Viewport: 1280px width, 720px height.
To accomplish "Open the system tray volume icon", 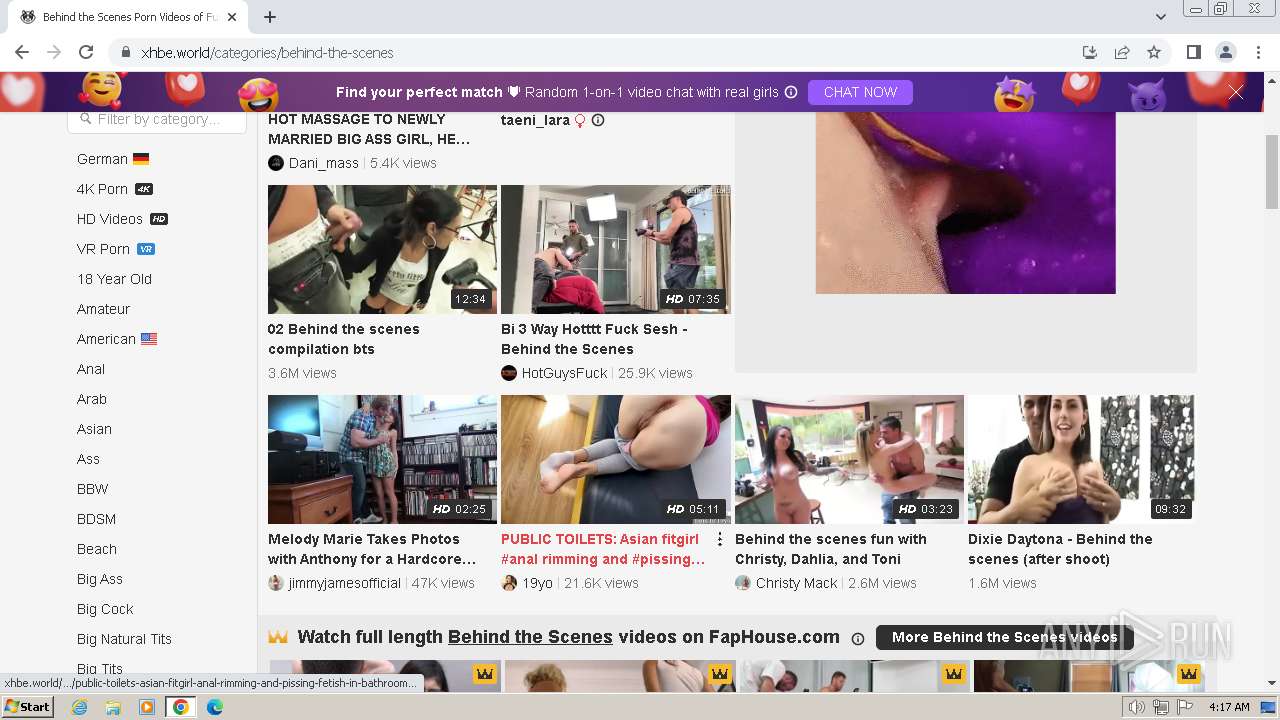I will point(1137,707).
